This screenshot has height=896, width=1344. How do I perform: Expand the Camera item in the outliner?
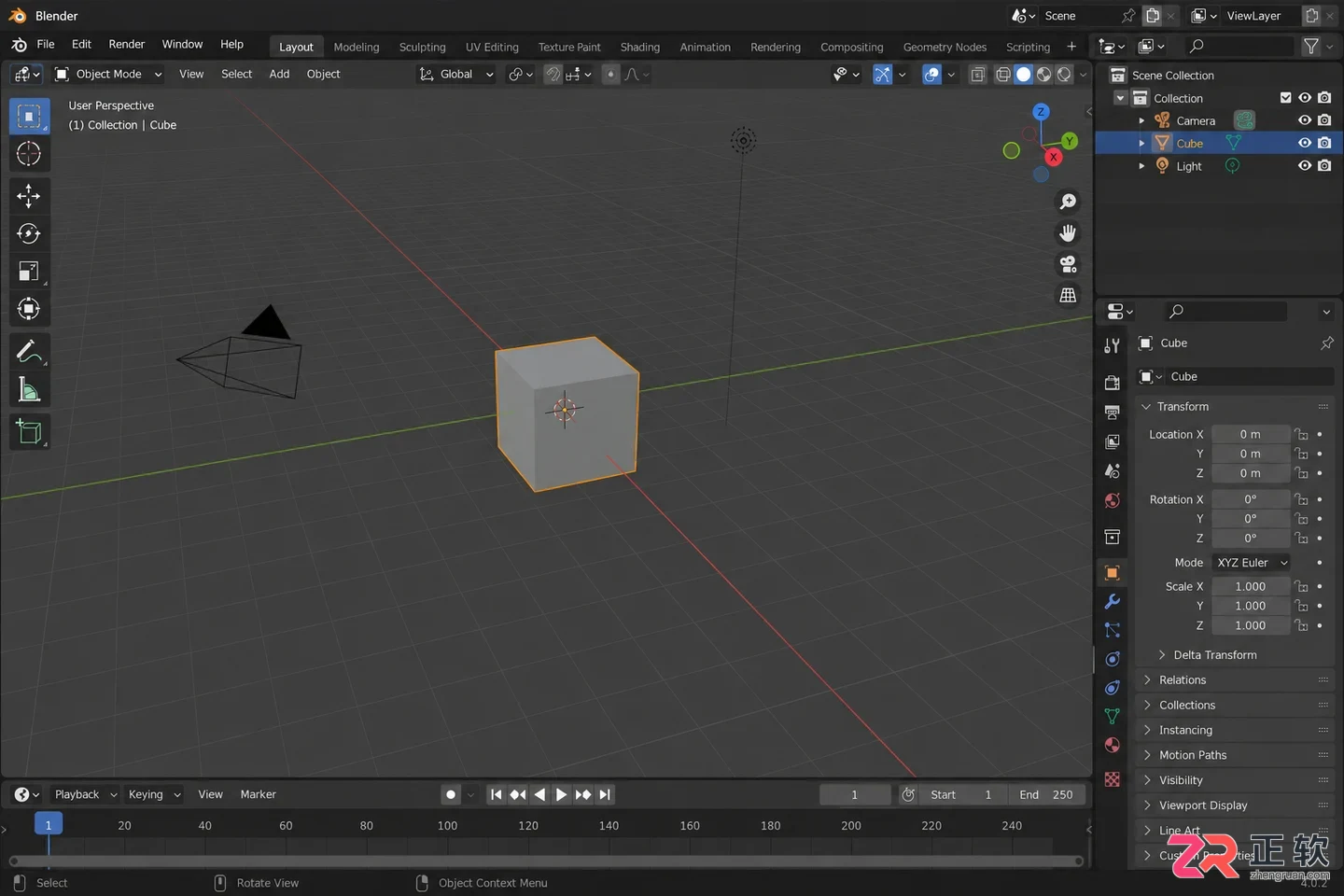tap(1141, 120)
